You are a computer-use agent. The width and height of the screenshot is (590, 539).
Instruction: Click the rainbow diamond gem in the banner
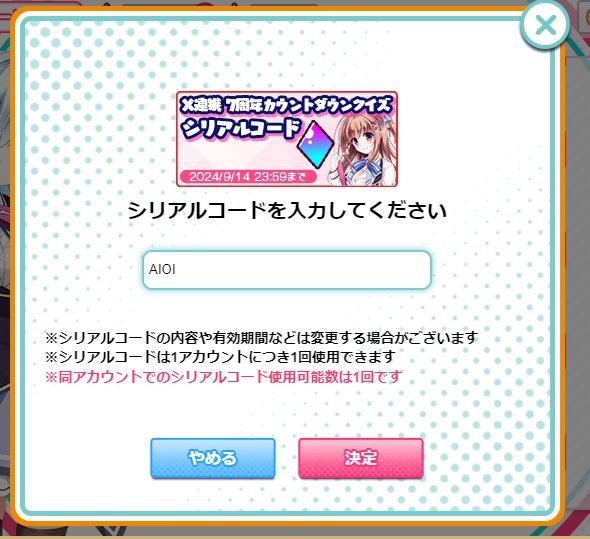pos(315,145)
